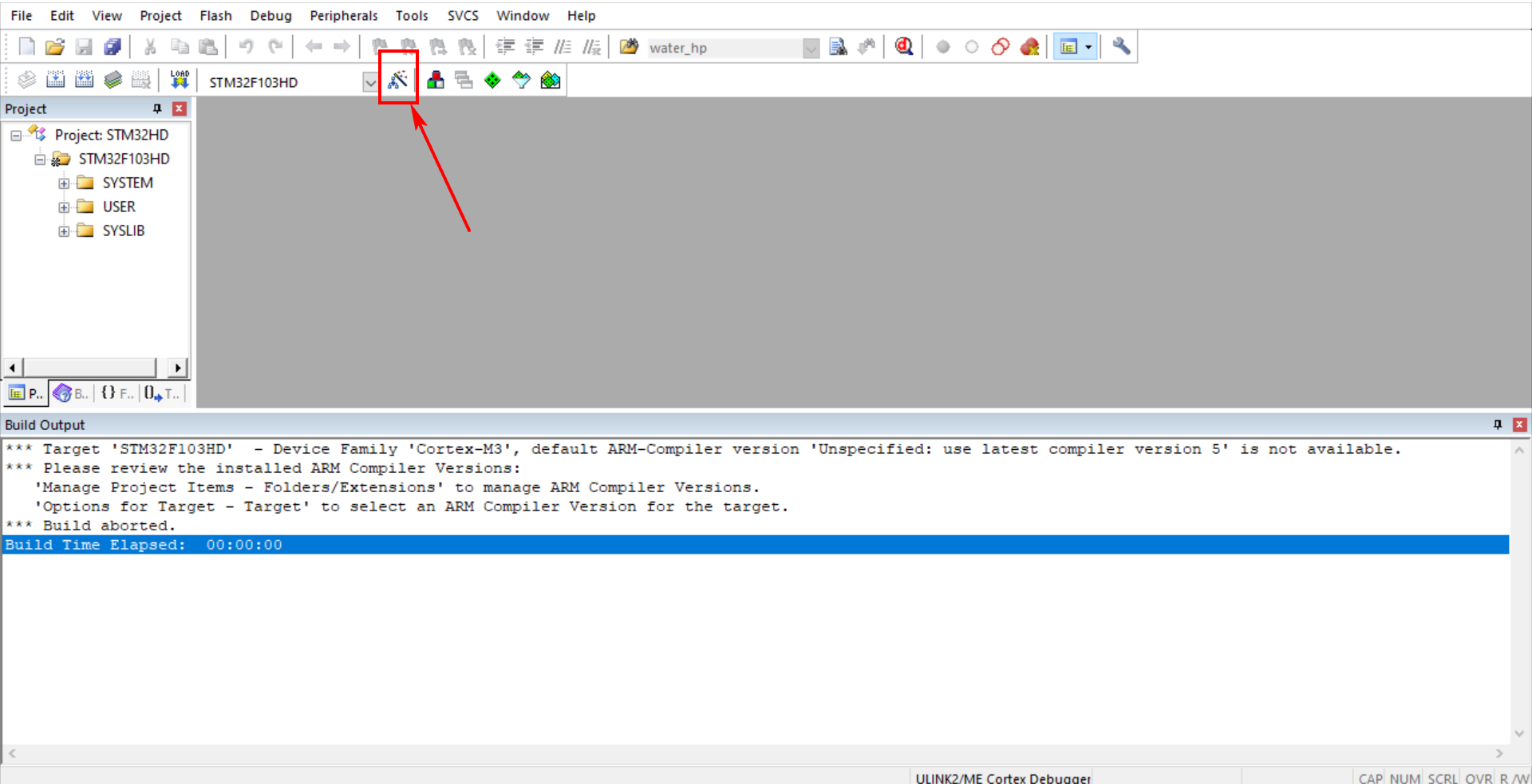
Task: Click the Insert Breakpoint grey dot icon
Action: coord(943,47)
